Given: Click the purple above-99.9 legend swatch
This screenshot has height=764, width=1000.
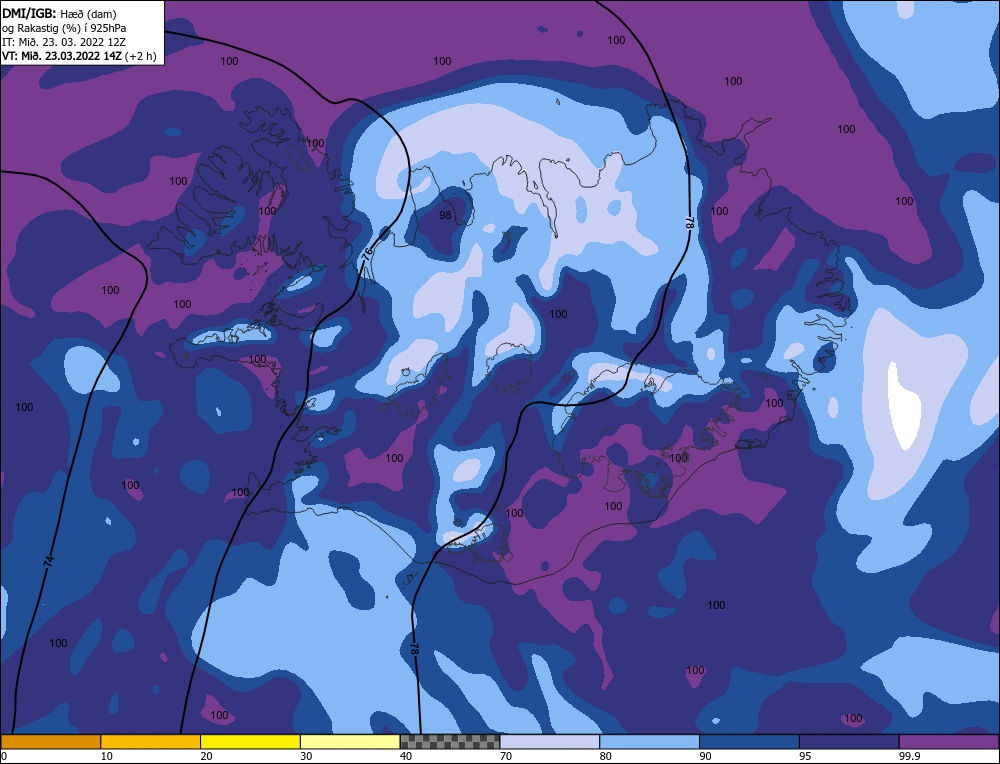Looking at the screenshot, I should pos(949,742).
